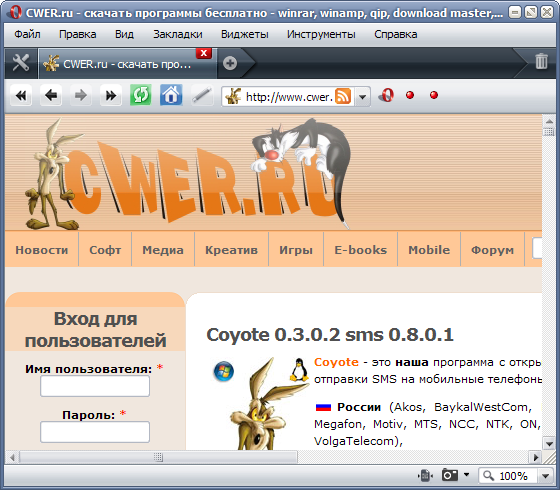
Task: Click the RSS feed icon in address bar
Action: pos(343,96)
